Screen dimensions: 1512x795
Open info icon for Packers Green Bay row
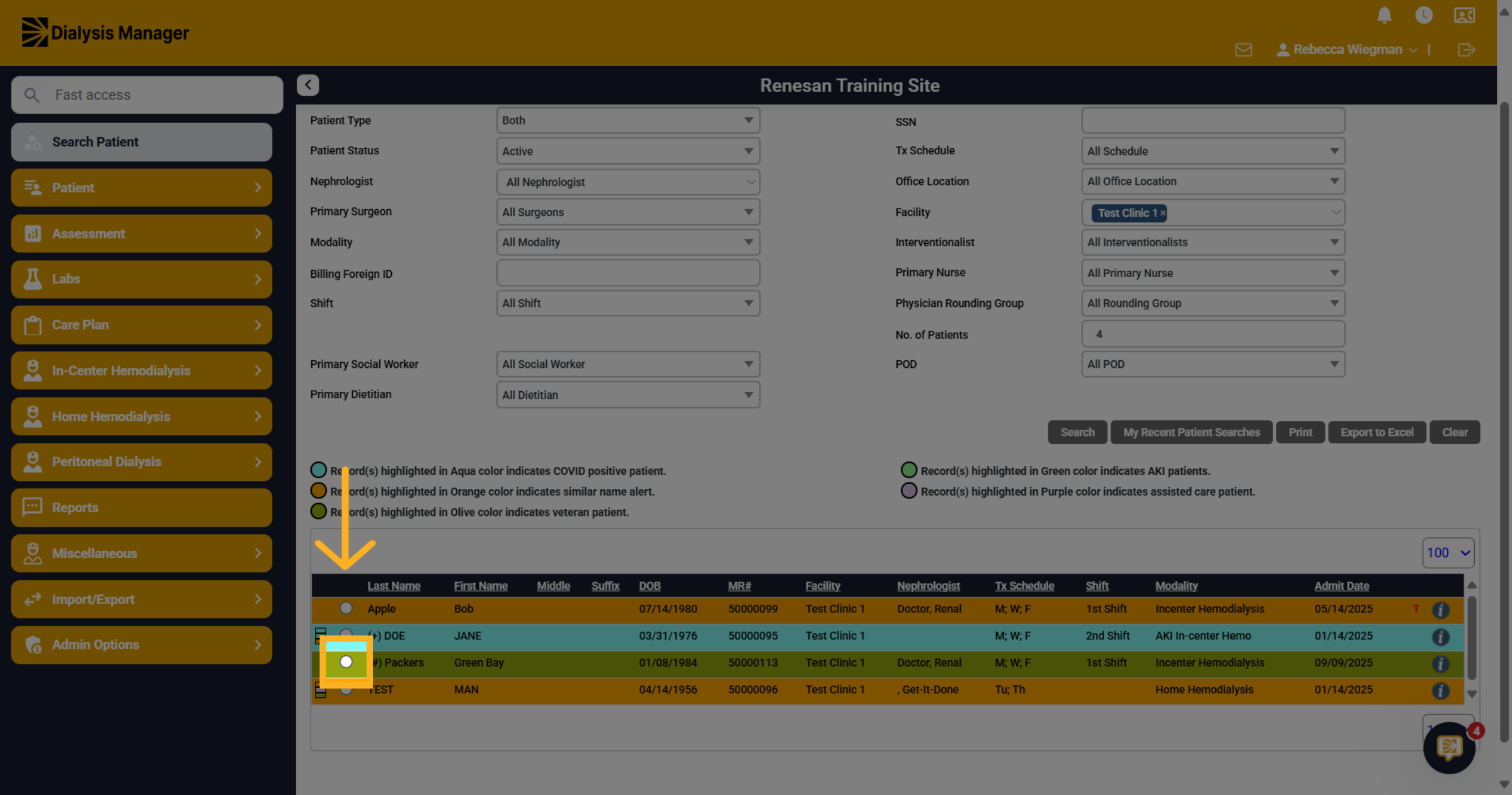tap(1440, 664)
